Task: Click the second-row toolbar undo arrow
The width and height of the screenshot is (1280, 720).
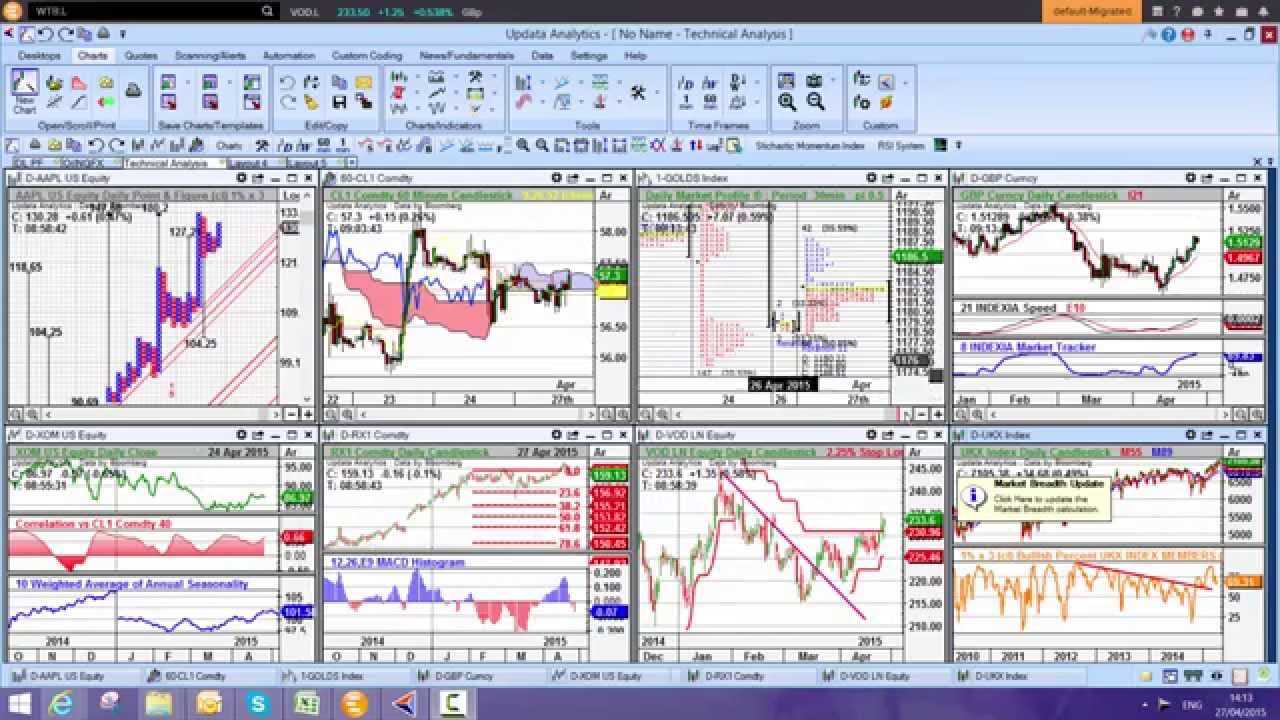Action: [97, 146]
